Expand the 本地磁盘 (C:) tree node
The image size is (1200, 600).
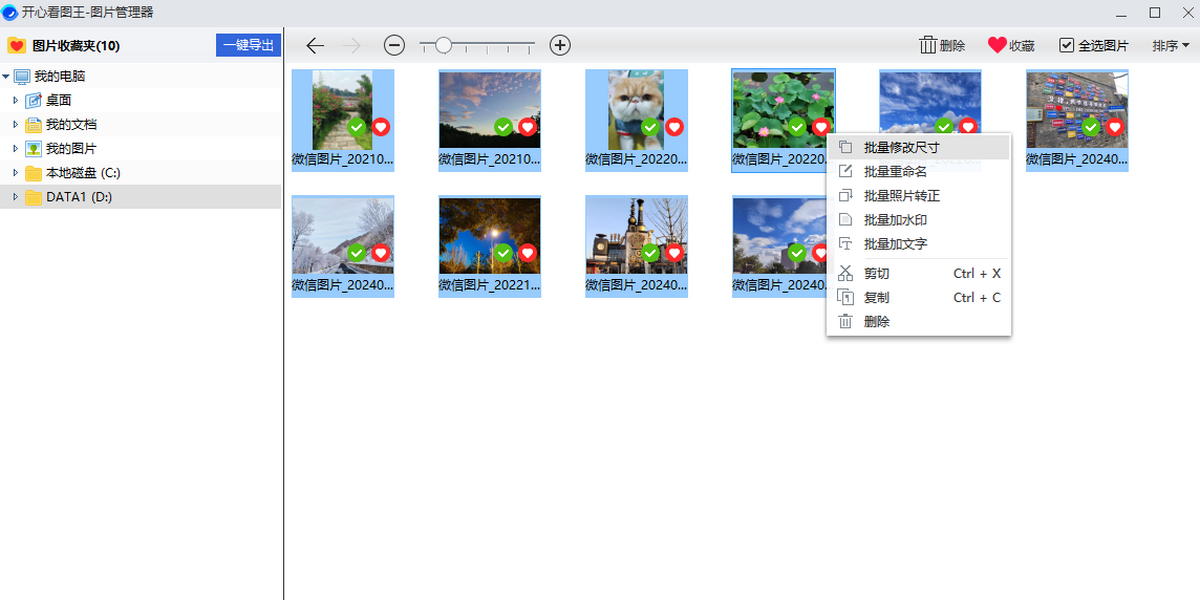tap(15, 173)
